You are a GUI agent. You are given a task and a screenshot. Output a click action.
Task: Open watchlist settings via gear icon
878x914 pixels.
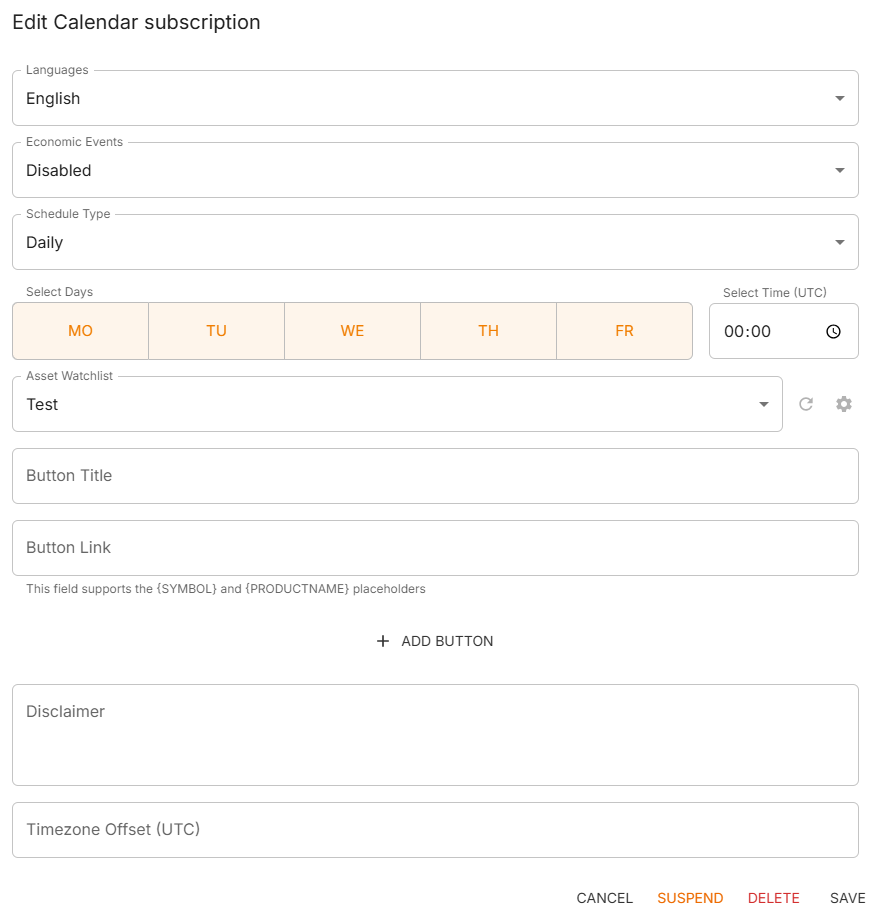[843, 404]
